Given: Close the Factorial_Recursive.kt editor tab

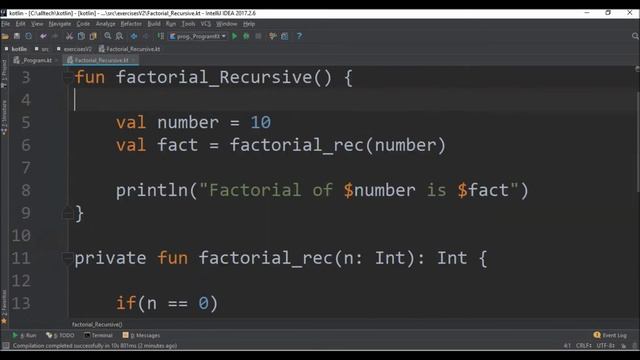Looking at the screenshot, I should pyautogui.click(x=134, y=60).
